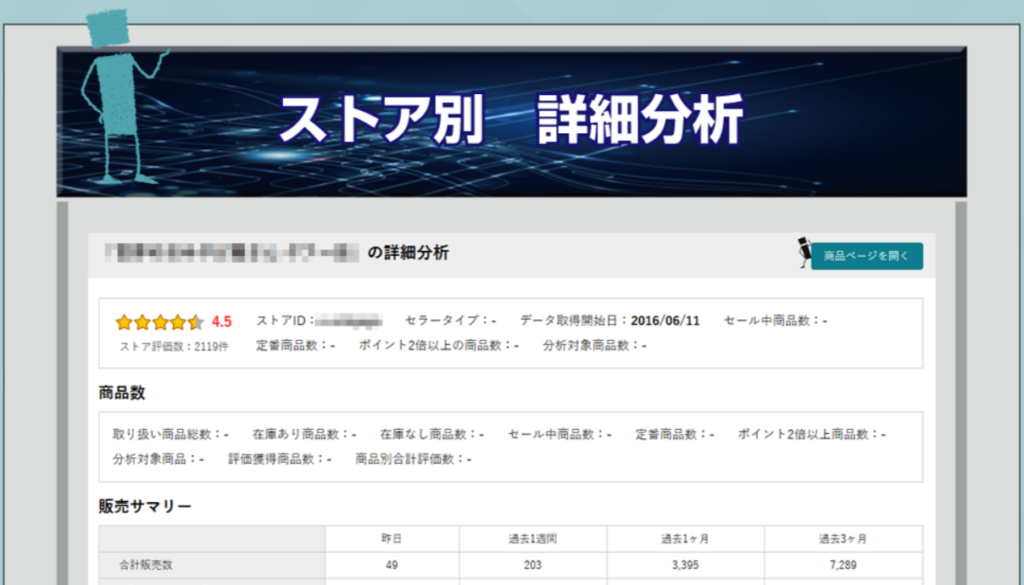Select the 過去3ヶ月 column header
This screenshot has height=585, width=1024.
[843, 539]
